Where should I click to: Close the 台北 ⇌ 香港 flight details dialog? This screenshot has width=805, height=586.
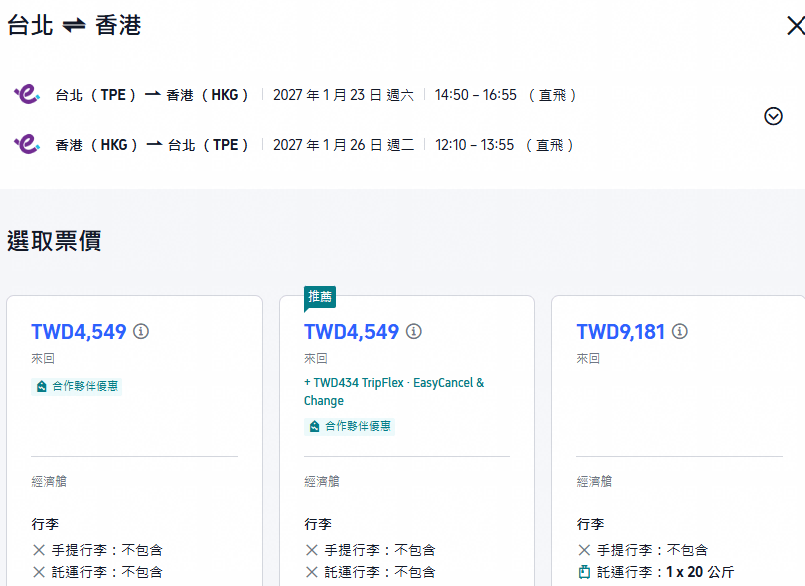point(796,26)
